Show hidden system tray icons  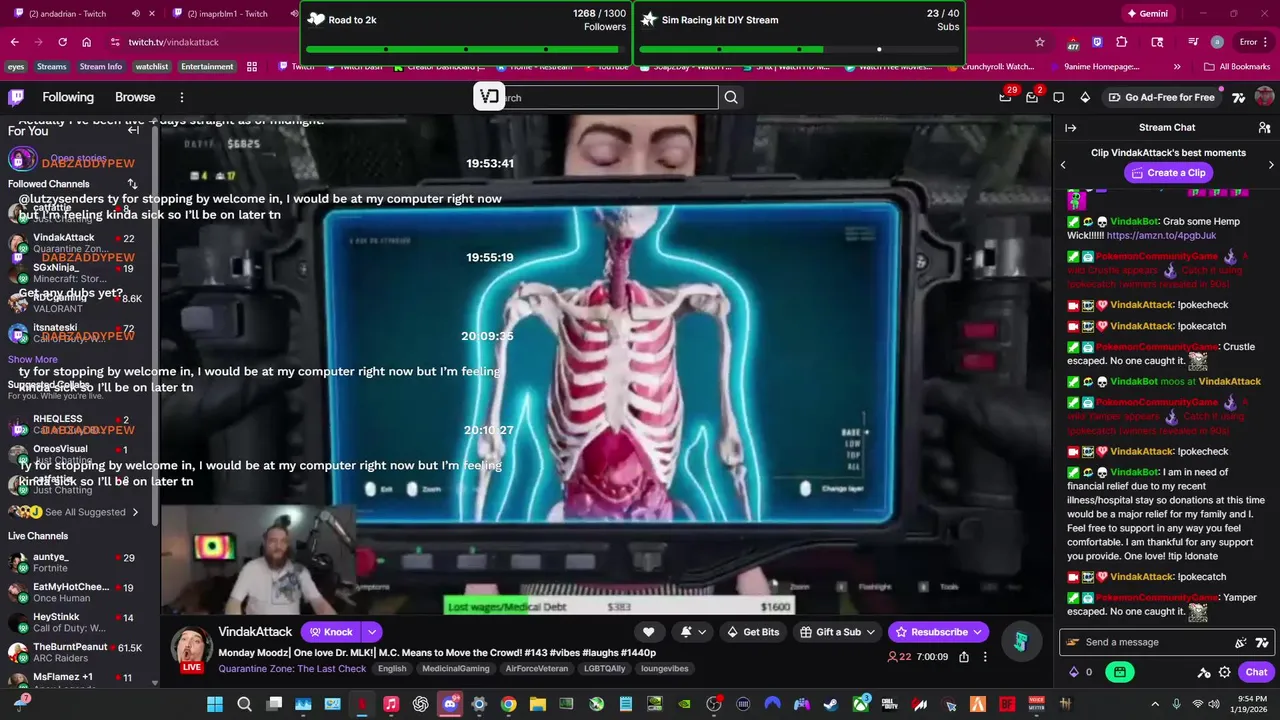1155,704
